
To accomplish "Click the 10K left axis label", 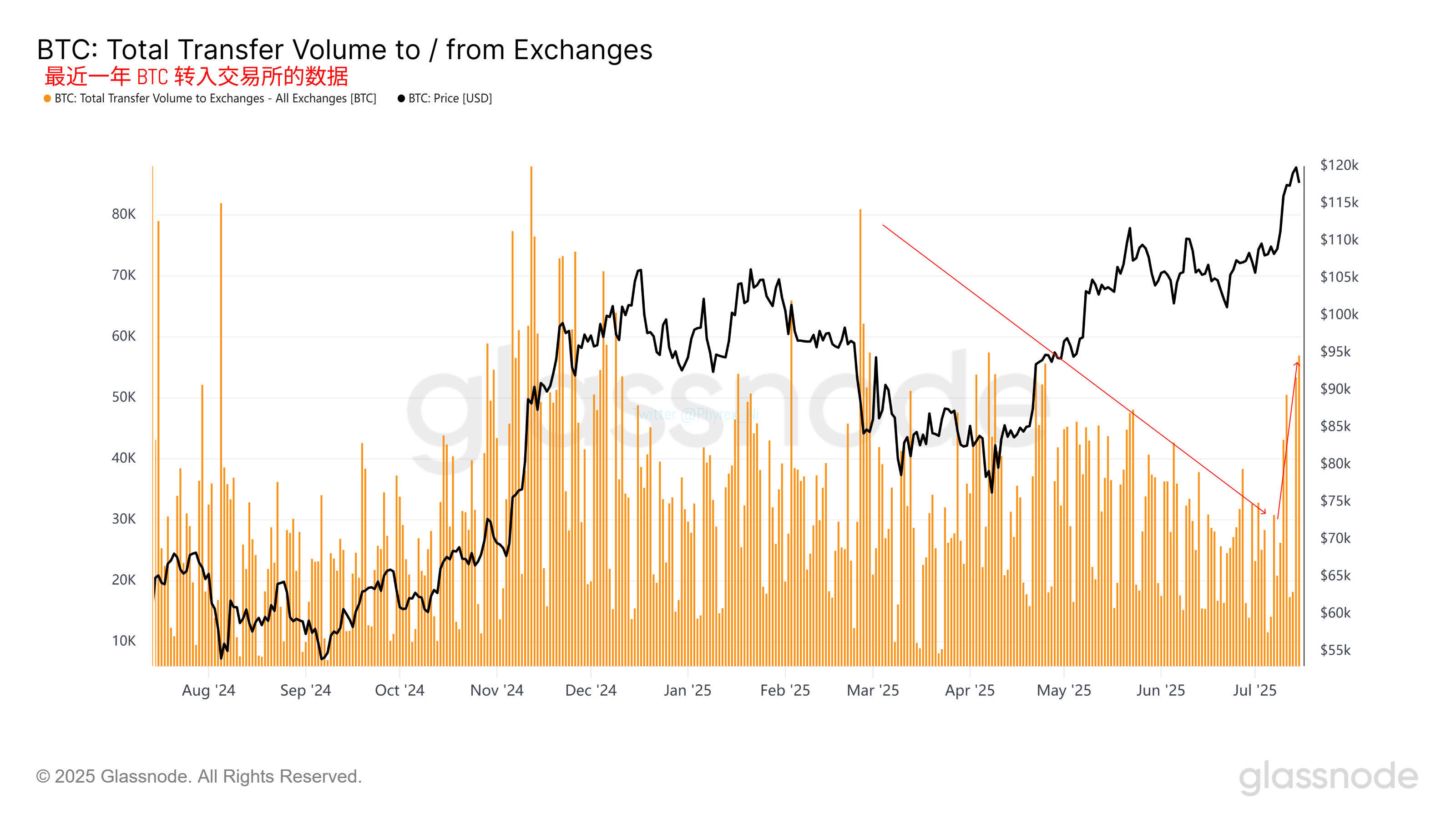I will (x=124, y=641).
